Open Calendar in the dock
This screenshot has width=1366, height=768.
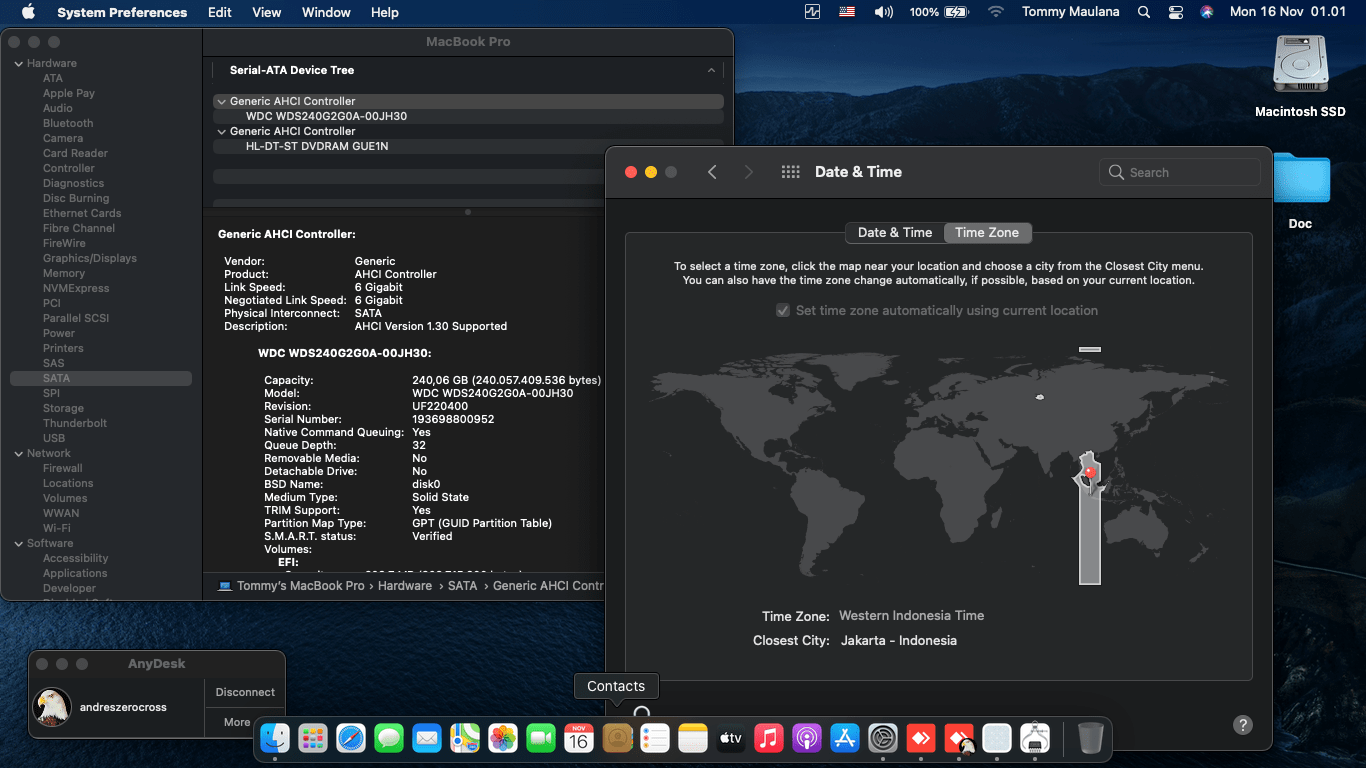tap(579, 739)
